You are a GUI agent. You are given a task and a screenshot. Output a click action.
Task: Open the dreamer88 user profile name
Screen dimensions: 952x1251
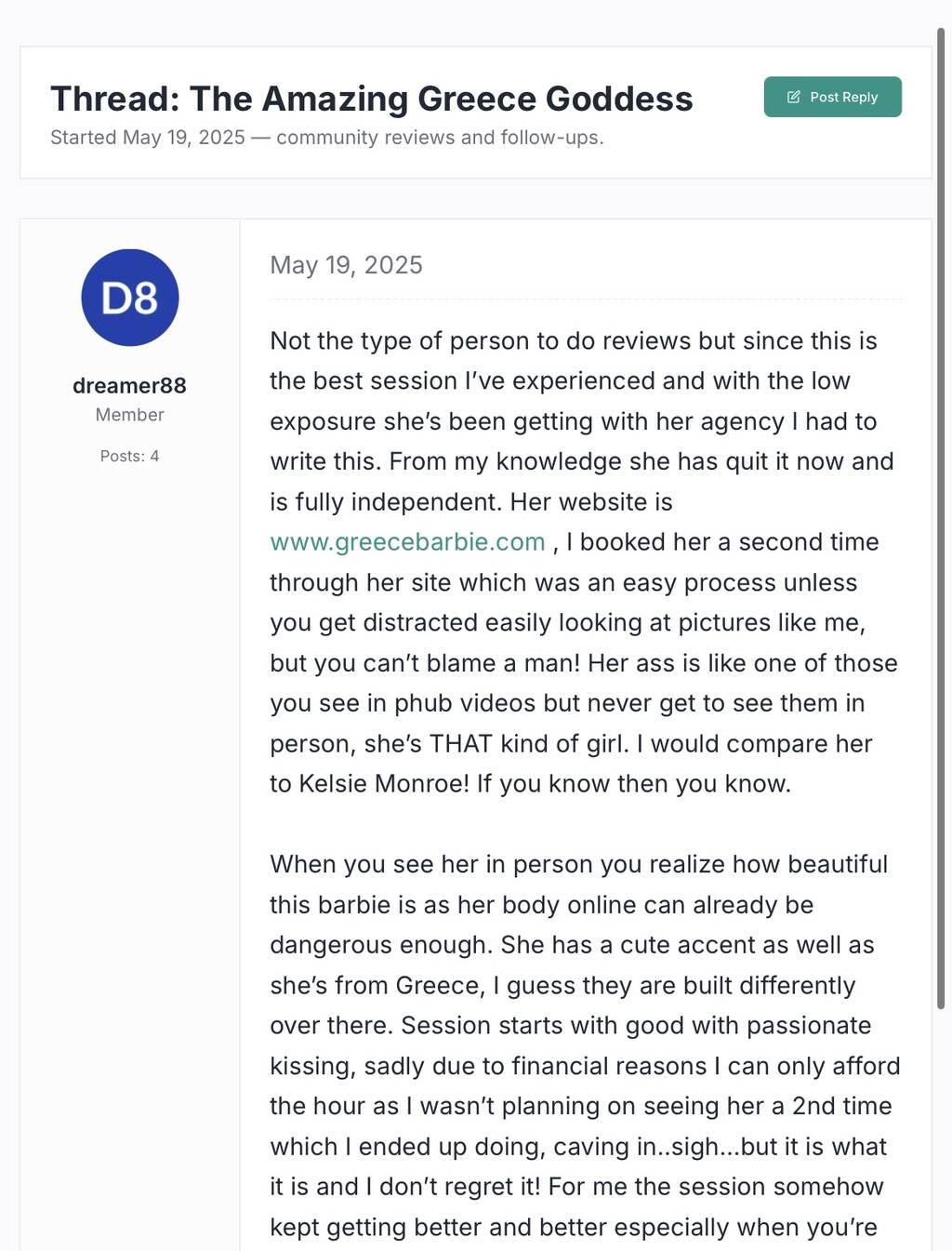pos(129,385)
